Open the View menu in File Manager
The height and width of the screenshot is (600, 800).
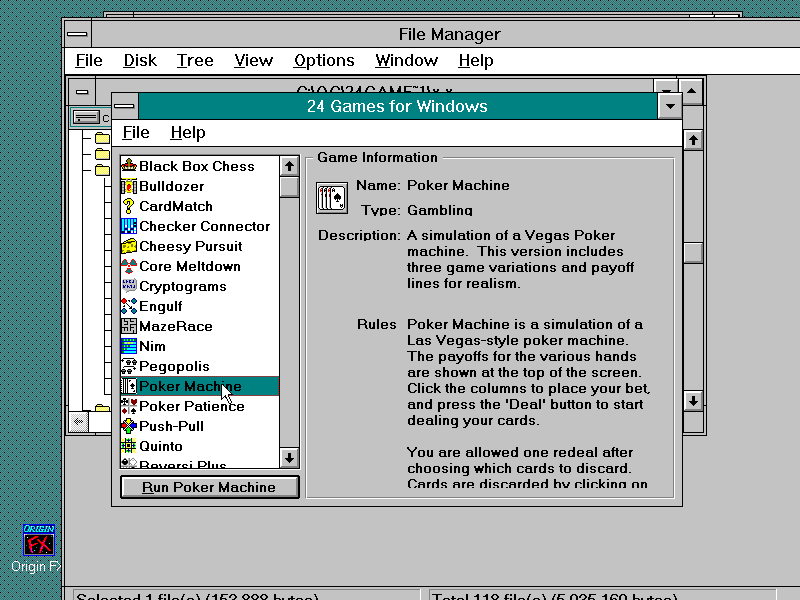254,60
